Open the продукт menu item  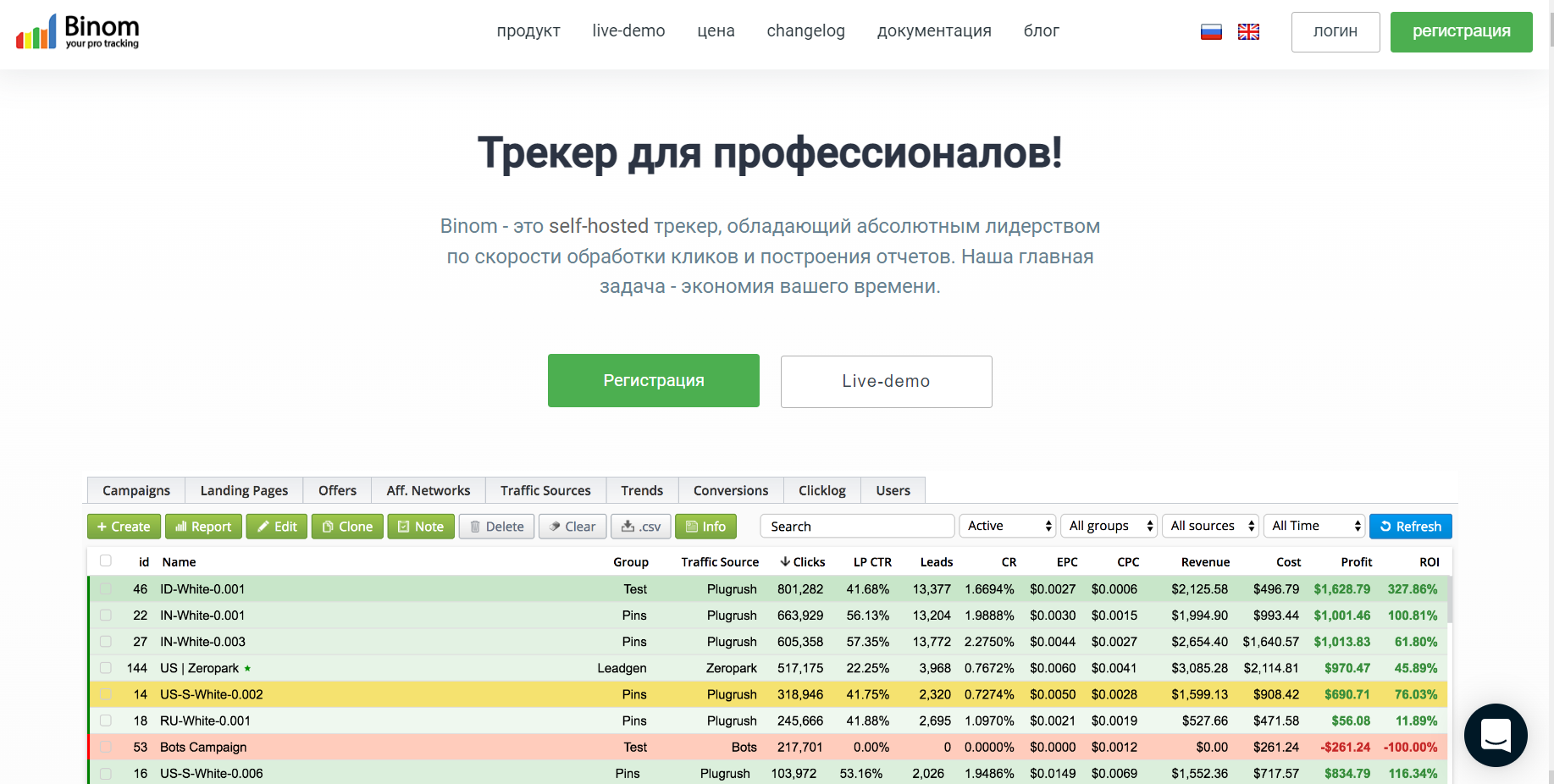528,31
